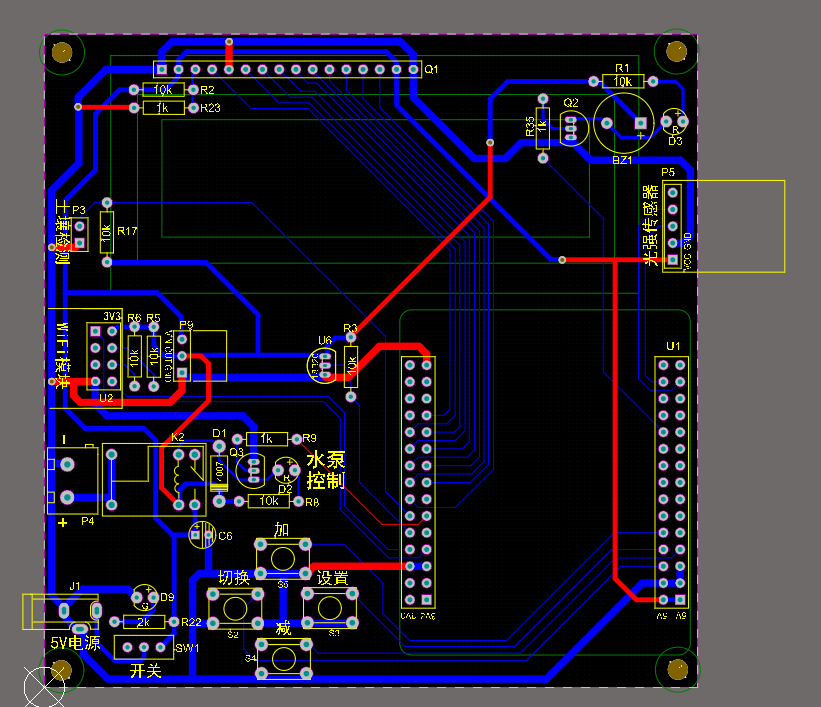The height and width of the screenshot is (707, 821).
Task: Select the S4 push button footprint
Action: click(284, 659)
